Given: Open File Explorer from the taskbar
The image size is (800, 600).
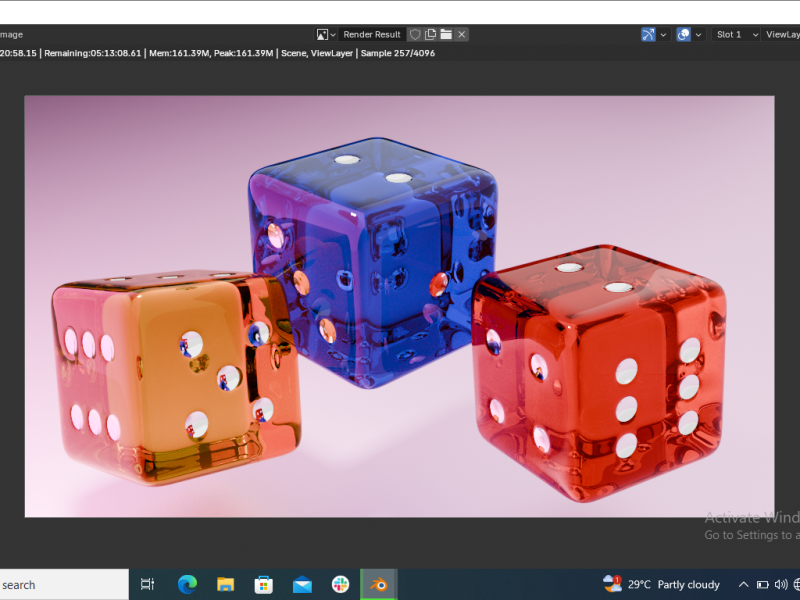Looking at the screenshot, I should (226, 584).
